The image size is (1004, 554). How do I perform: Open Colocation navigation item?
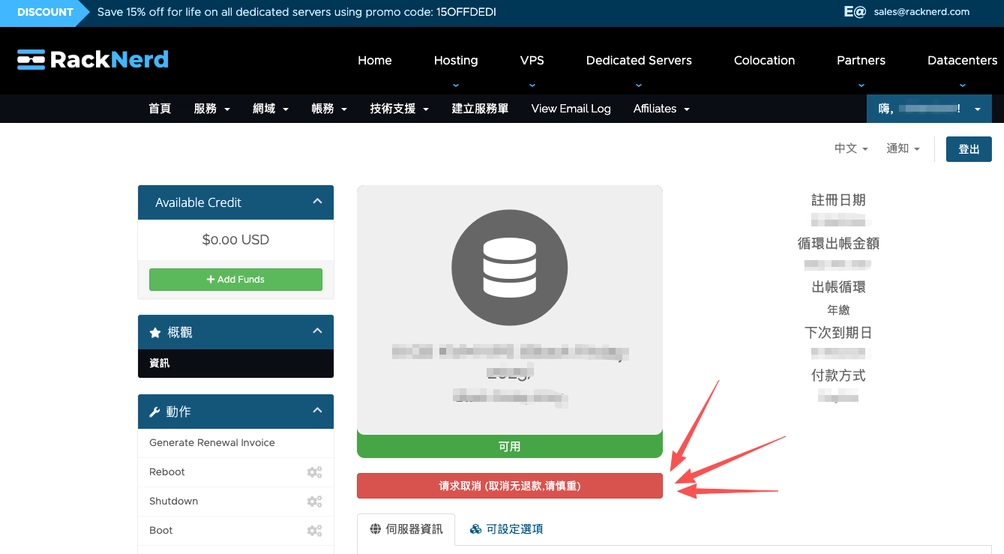[764, 60]
